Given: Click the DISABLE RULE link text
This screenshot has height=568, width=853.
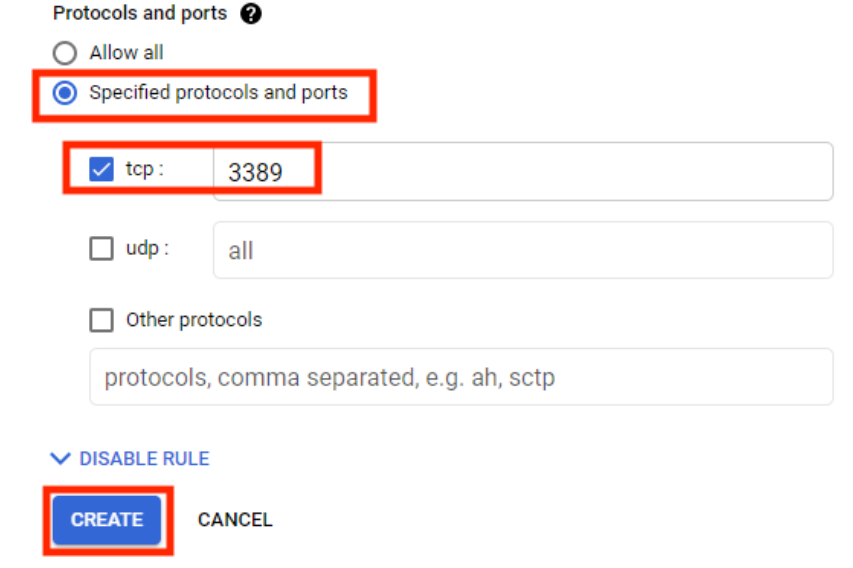Looking at the screenshot, I should (x=144, y=459).
